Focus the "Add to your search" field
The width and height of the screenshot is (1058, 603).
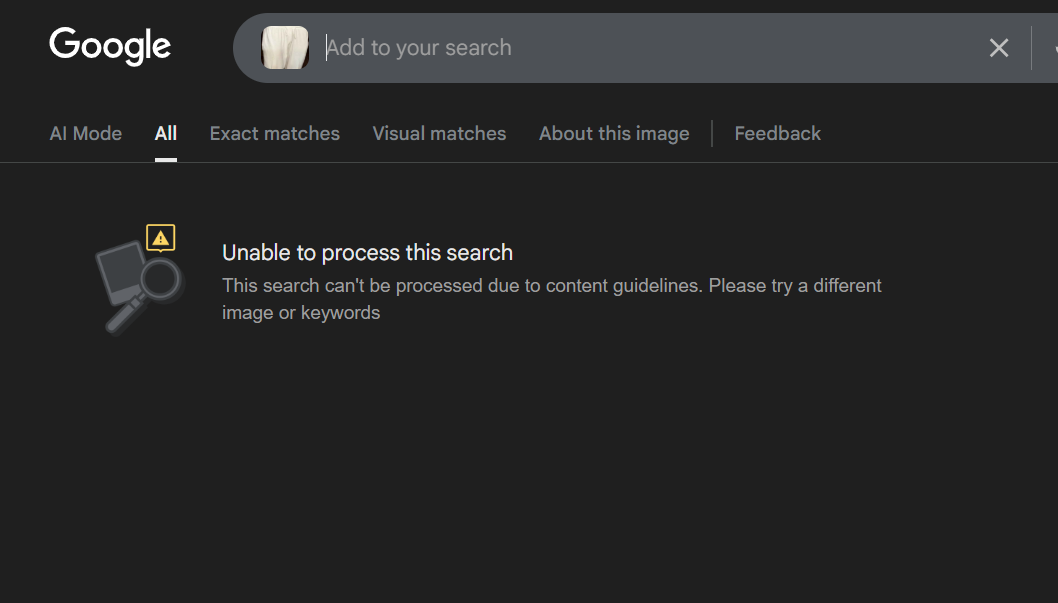pyautogui.click(x=500, y=48)
